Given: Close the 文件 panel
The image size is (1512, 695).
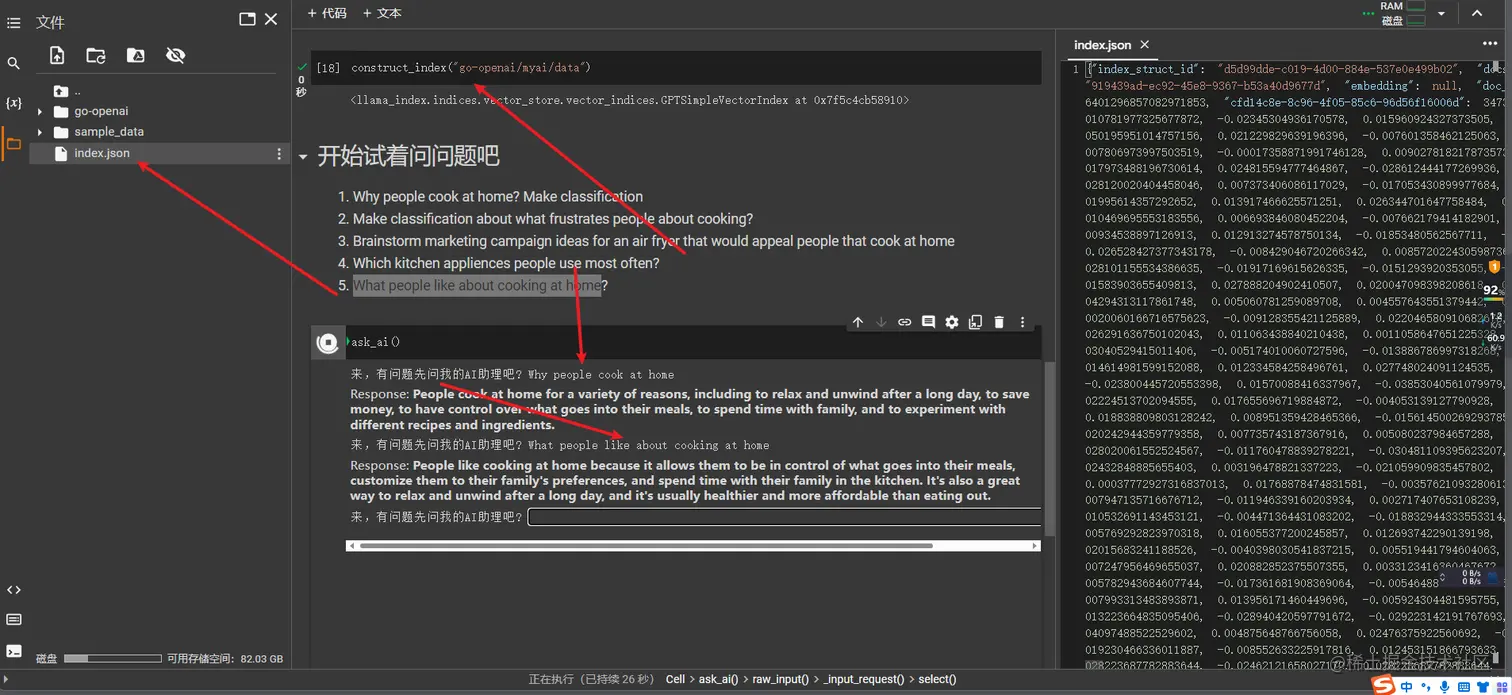Looking at the screenshot, I should point(271,19).
